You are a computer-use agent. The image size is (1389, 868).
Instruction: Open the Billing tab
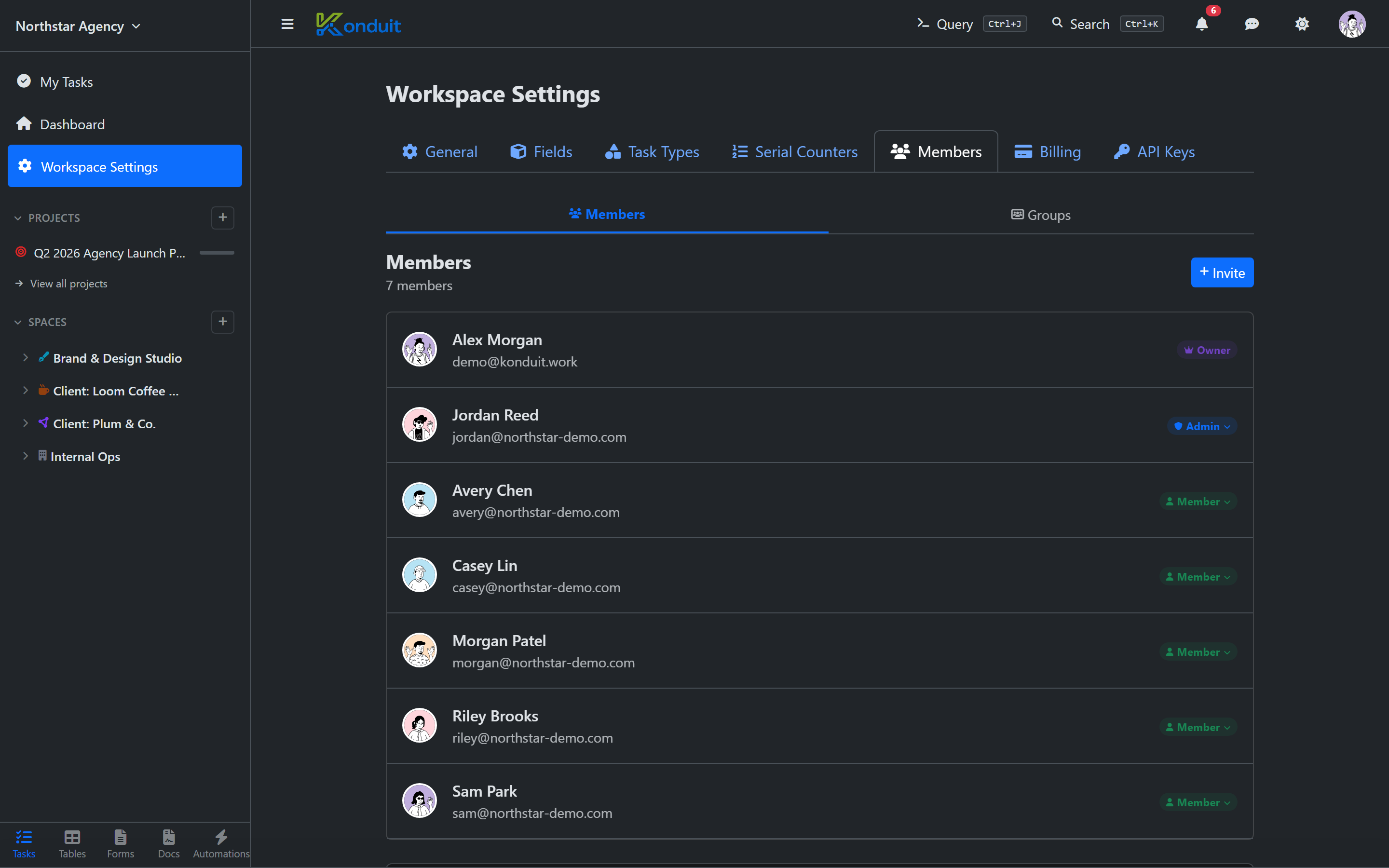1048,151
